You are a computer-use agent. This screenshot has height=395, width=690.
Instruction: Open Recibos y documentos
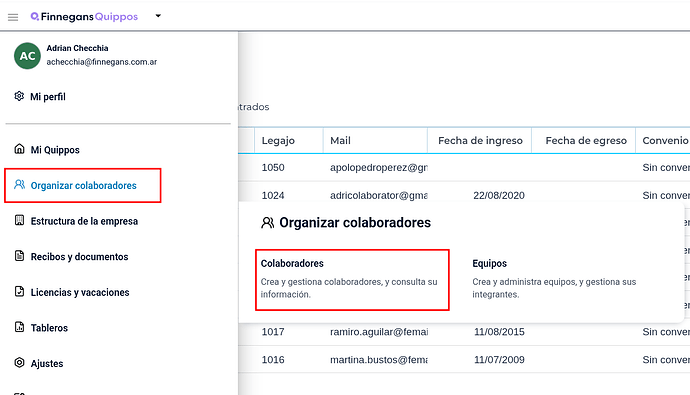[79, 257]
